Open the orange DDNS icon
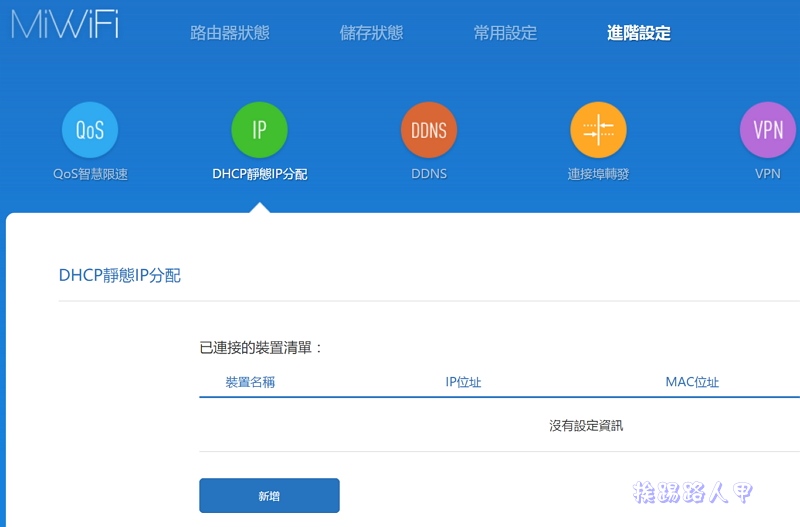This screenshot has height=527, width=800. 429,130
